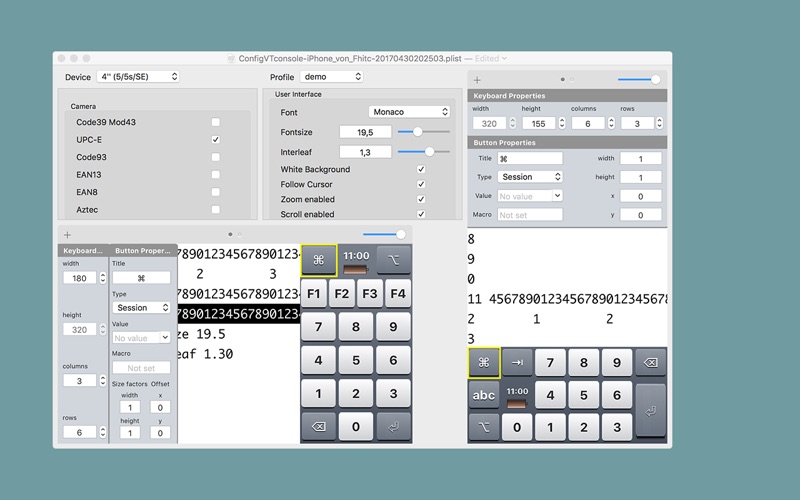Tap the 0 key in portrait keyboard
The image size is (800, 500).
click(x=356, y=427)
